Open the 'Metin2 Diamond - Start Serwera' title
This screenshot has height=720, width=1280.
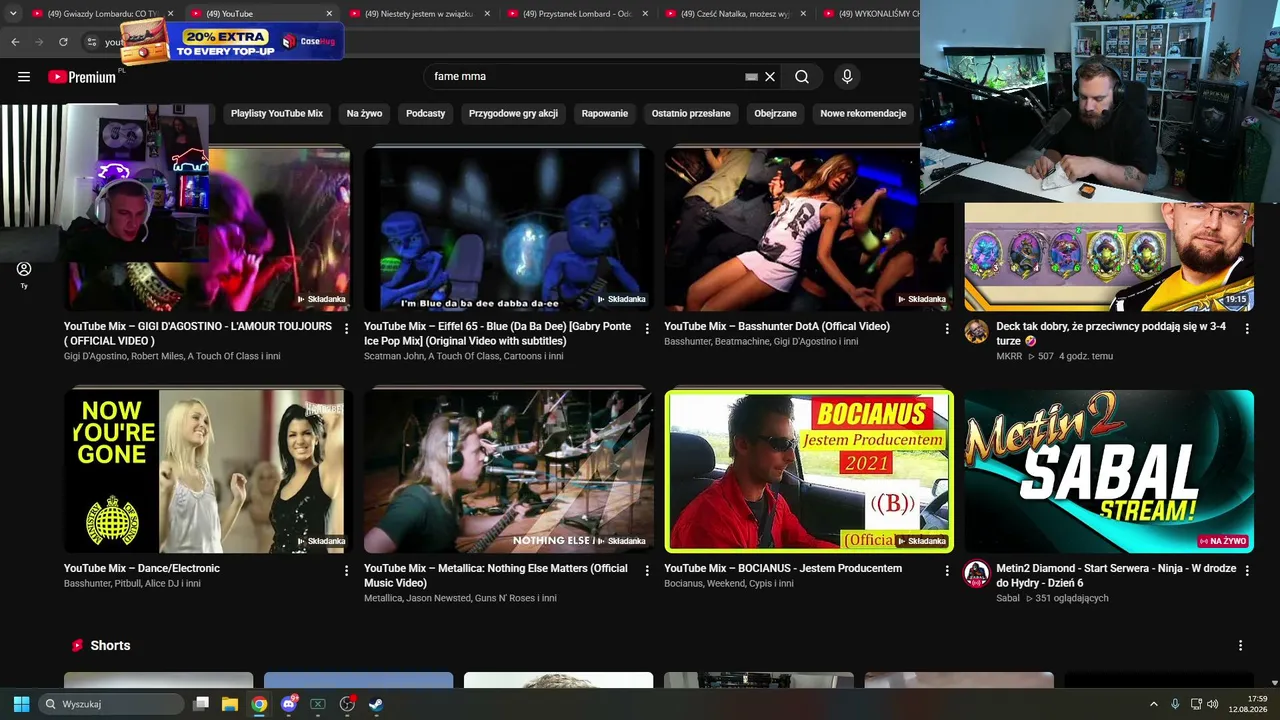click(x=1116, y=576)
